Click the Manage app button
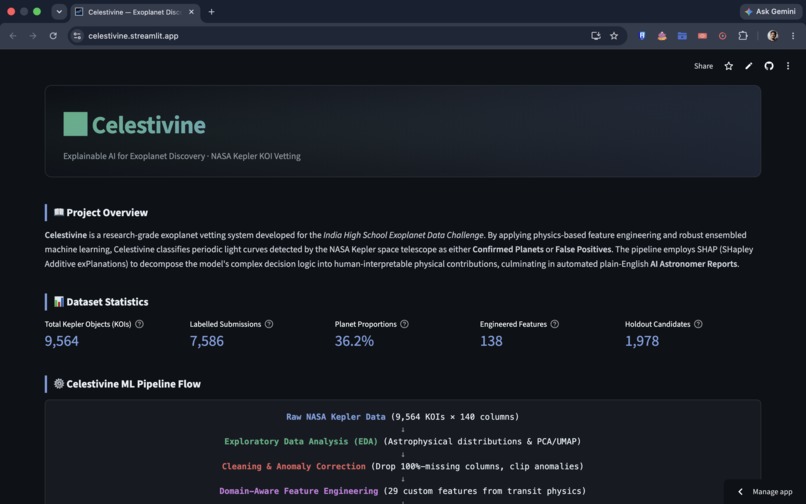Screen dimensions: 806x504 tap(765, 492)
